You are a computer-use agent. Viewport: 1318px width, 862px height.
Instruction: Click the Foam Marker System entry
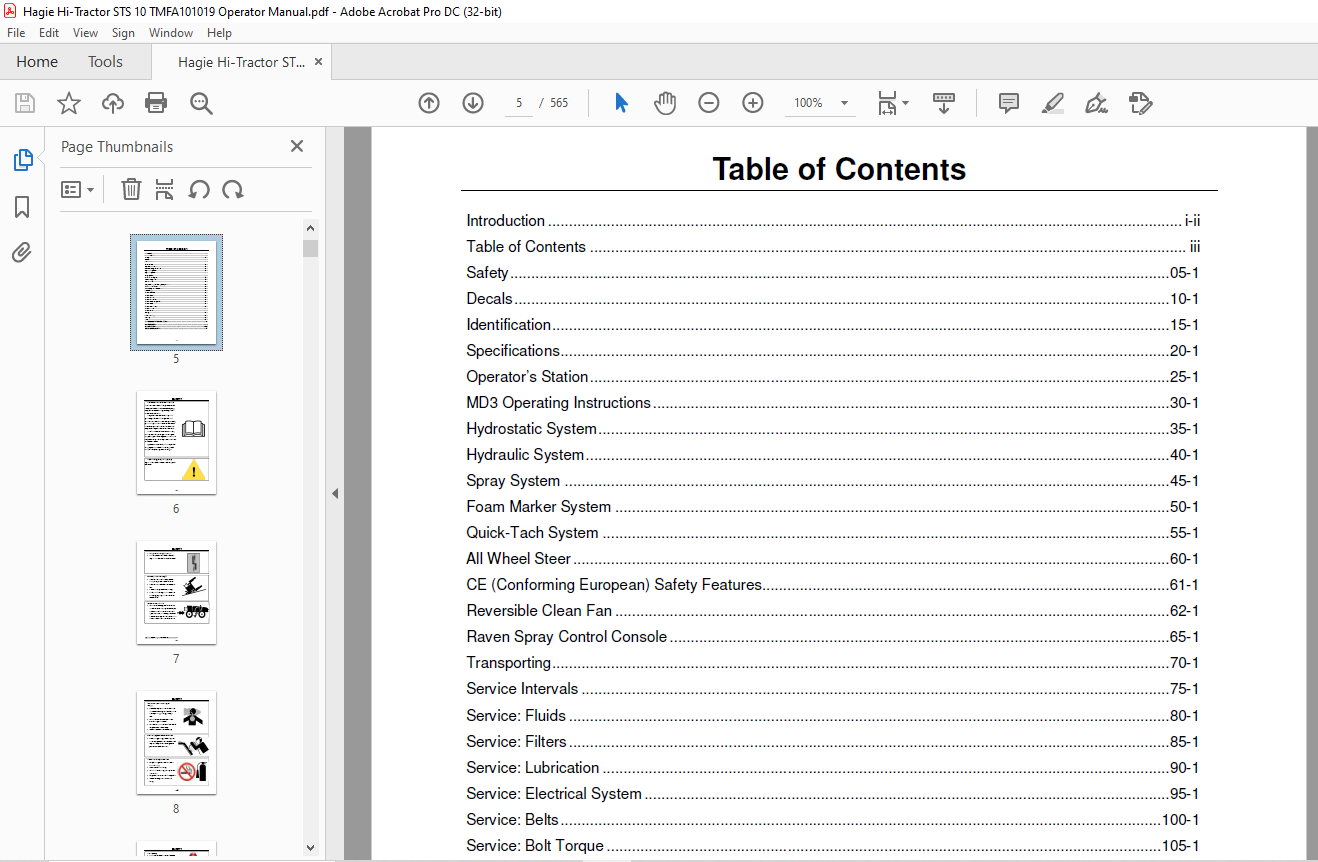coord(833,507)
